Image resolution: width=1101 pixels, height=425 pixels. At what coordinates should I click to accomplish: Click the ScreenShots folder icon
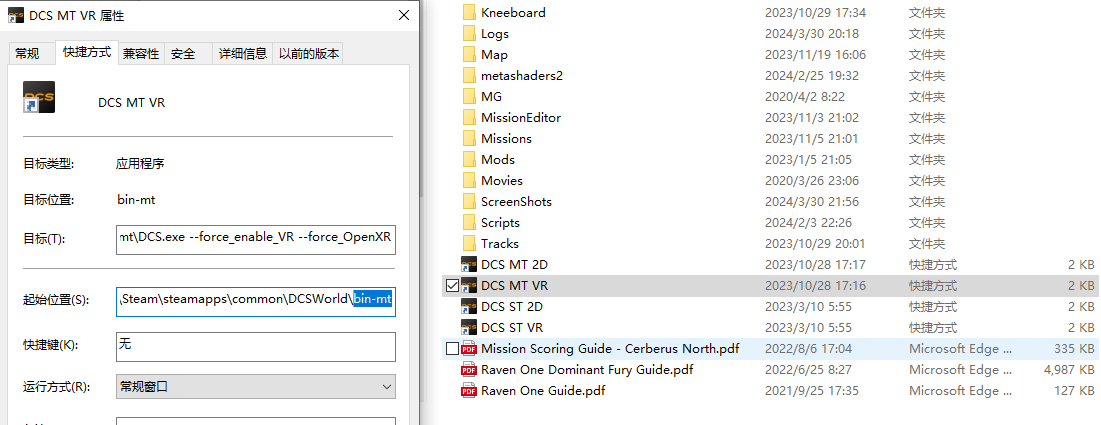coord(470,202)
